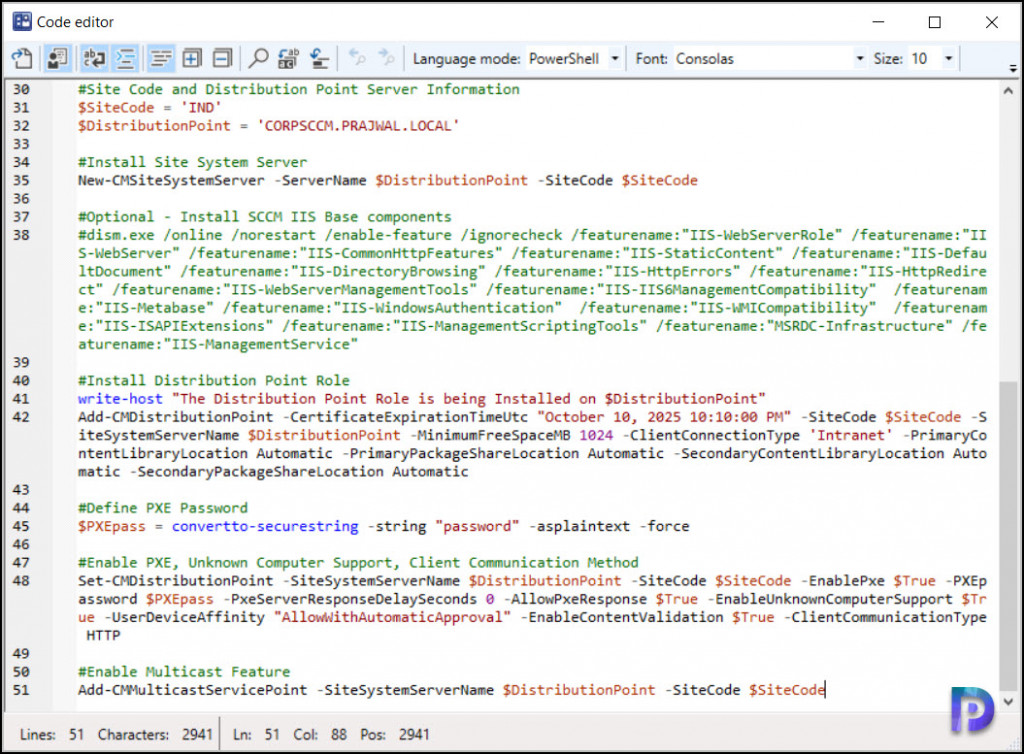This screenshot has height=754, width=1024.
Task: Click the open file toolbar icon
Action: [22, 59]
